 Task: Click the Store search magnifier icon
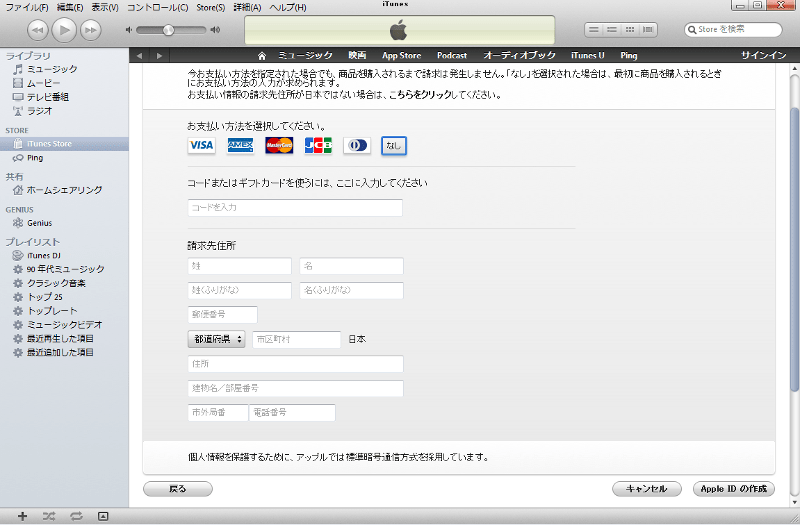click(x=692, y=30)
